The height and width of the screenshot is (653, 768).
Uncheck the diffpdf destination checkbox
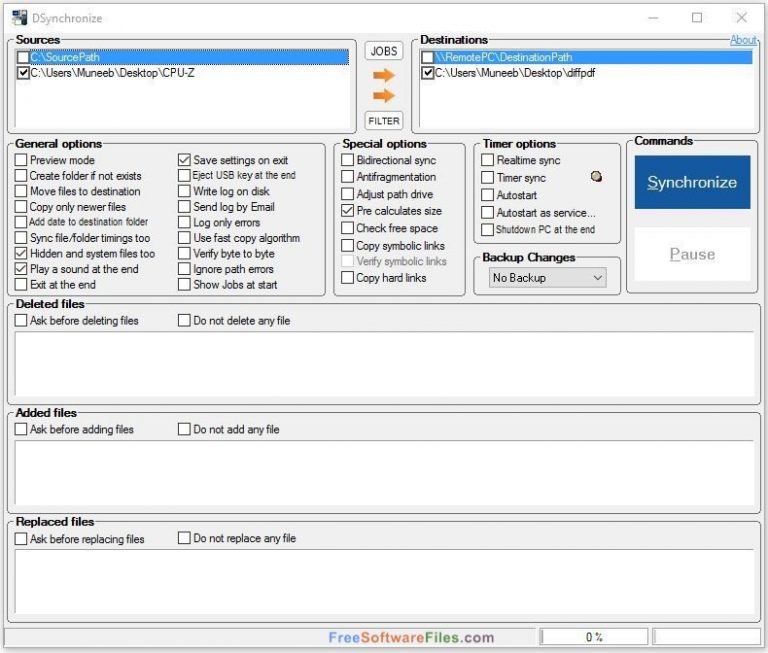[x=428, y=73]
